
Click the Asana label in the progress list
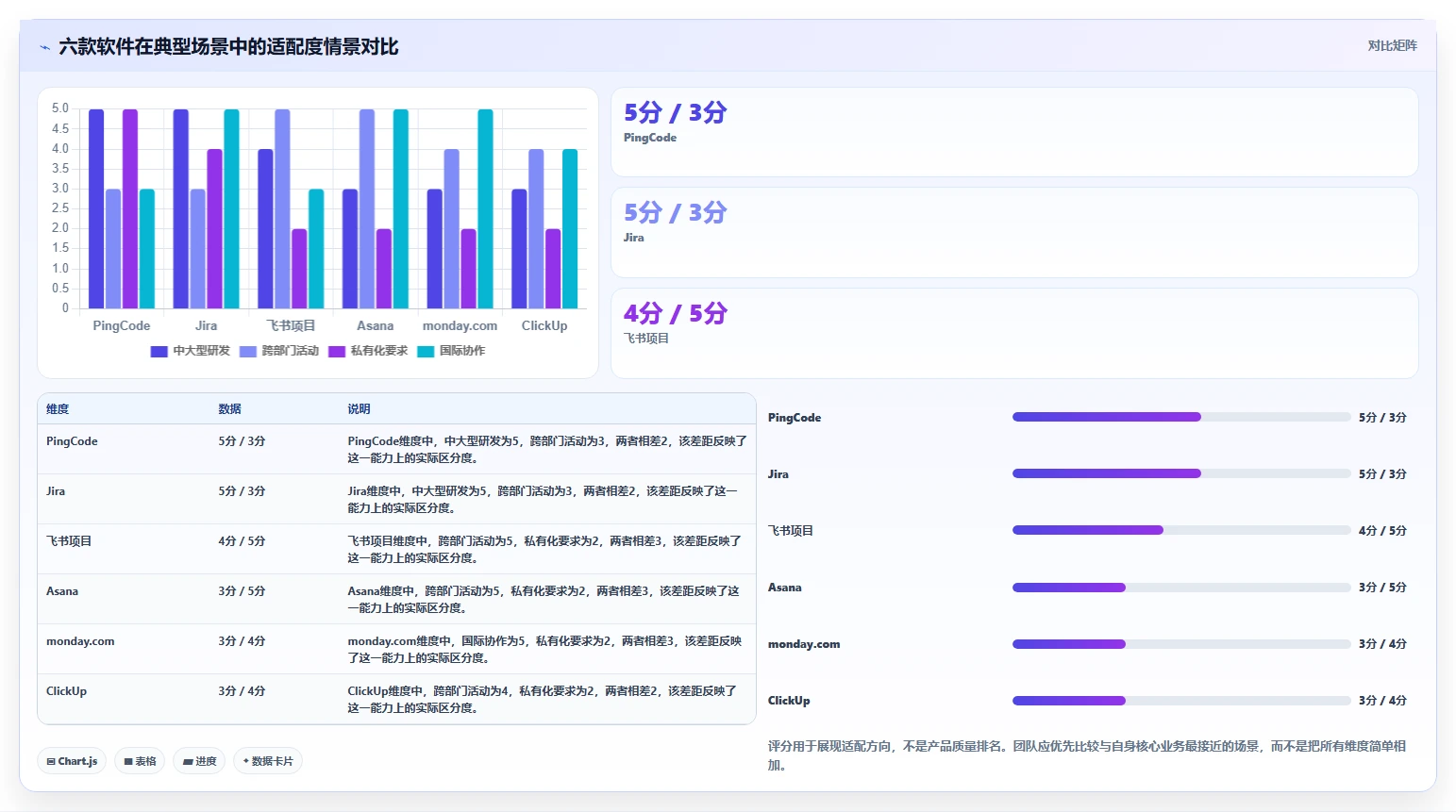(784, 588)
